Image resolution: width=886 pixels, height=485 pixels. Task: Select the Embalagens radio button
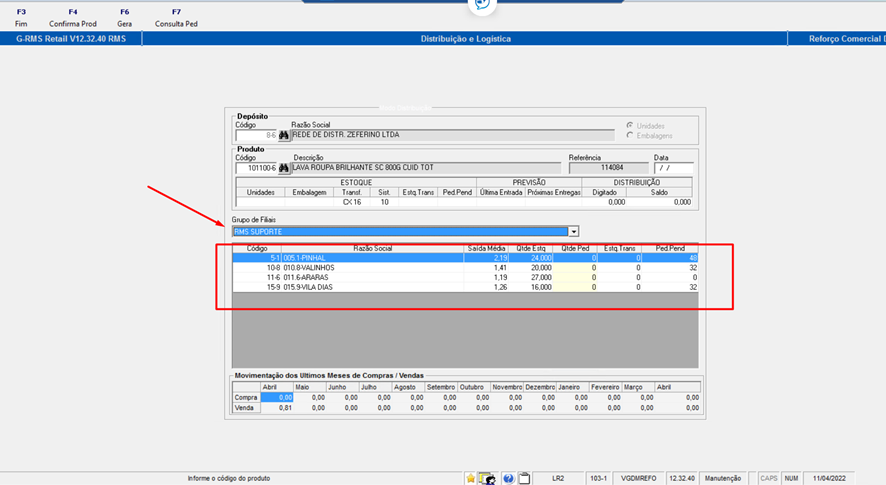629,135
